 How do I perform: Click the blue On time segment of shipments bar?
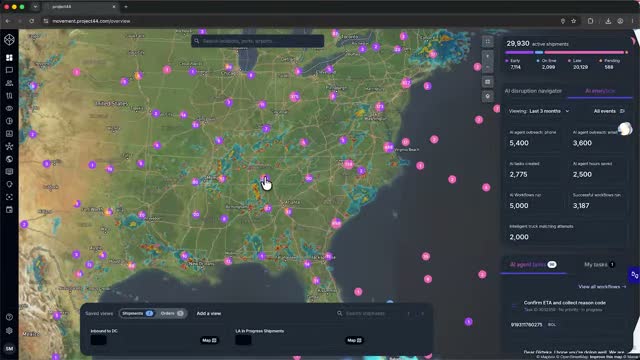(539, 52)
